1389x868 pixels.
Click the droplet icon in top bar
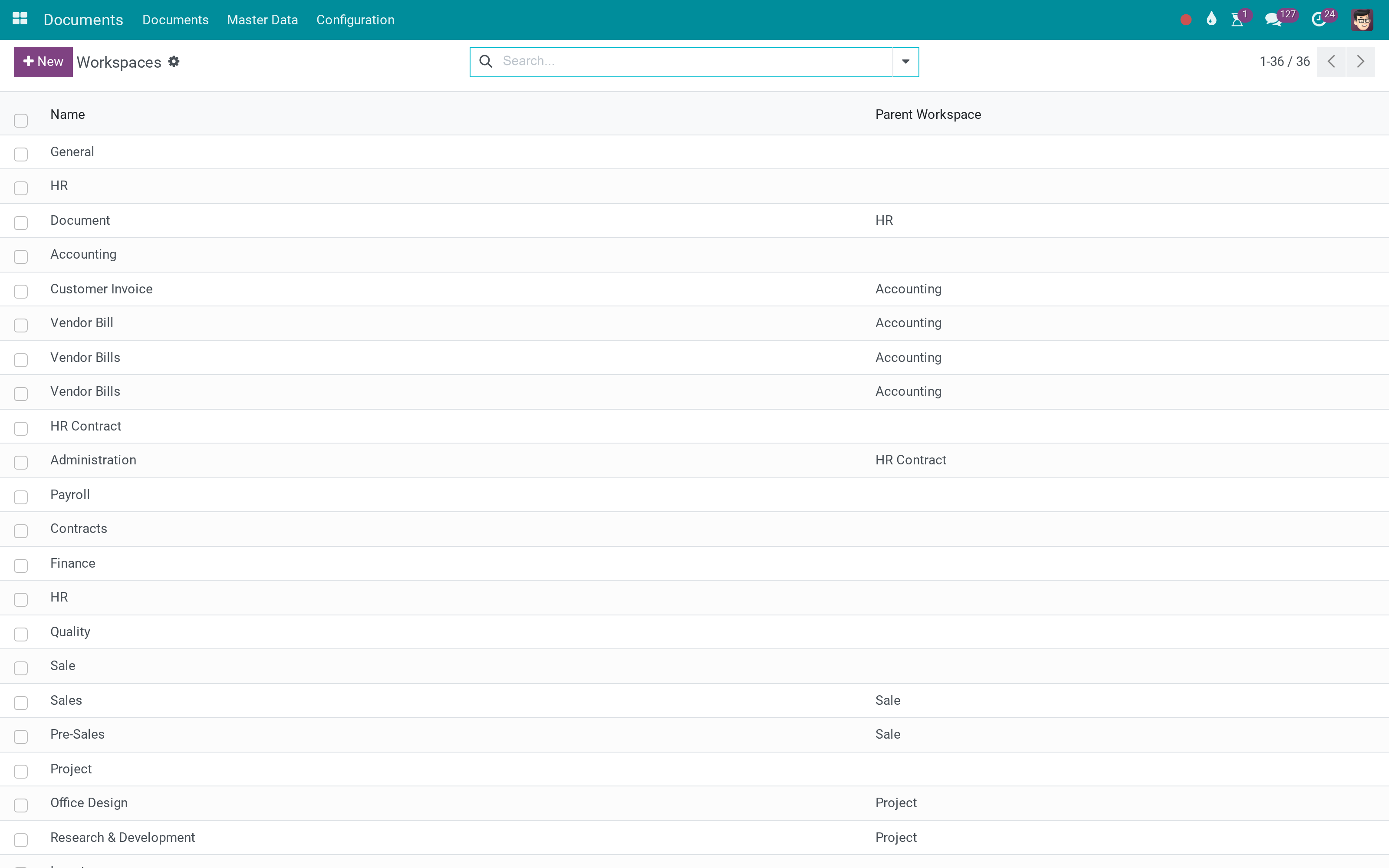click(1211, 20)
